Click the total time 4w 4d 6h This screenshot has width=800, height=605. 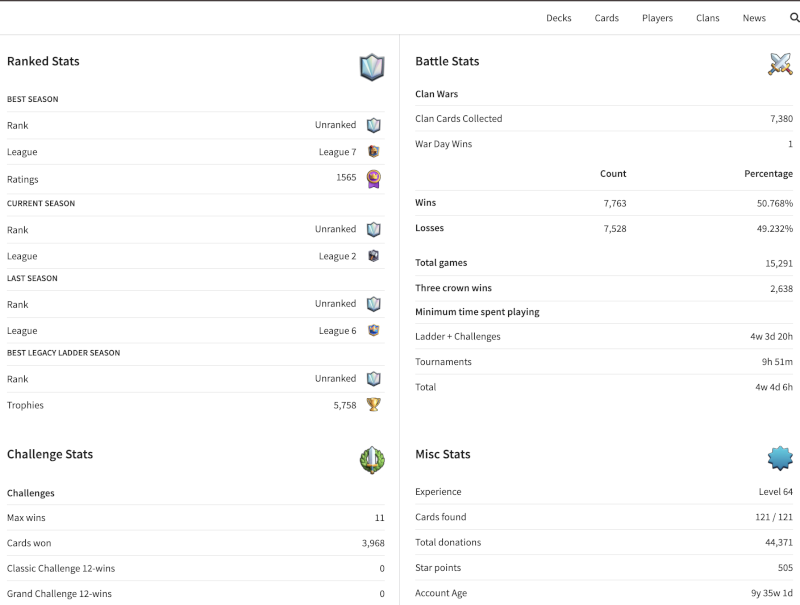click(774, 387)
